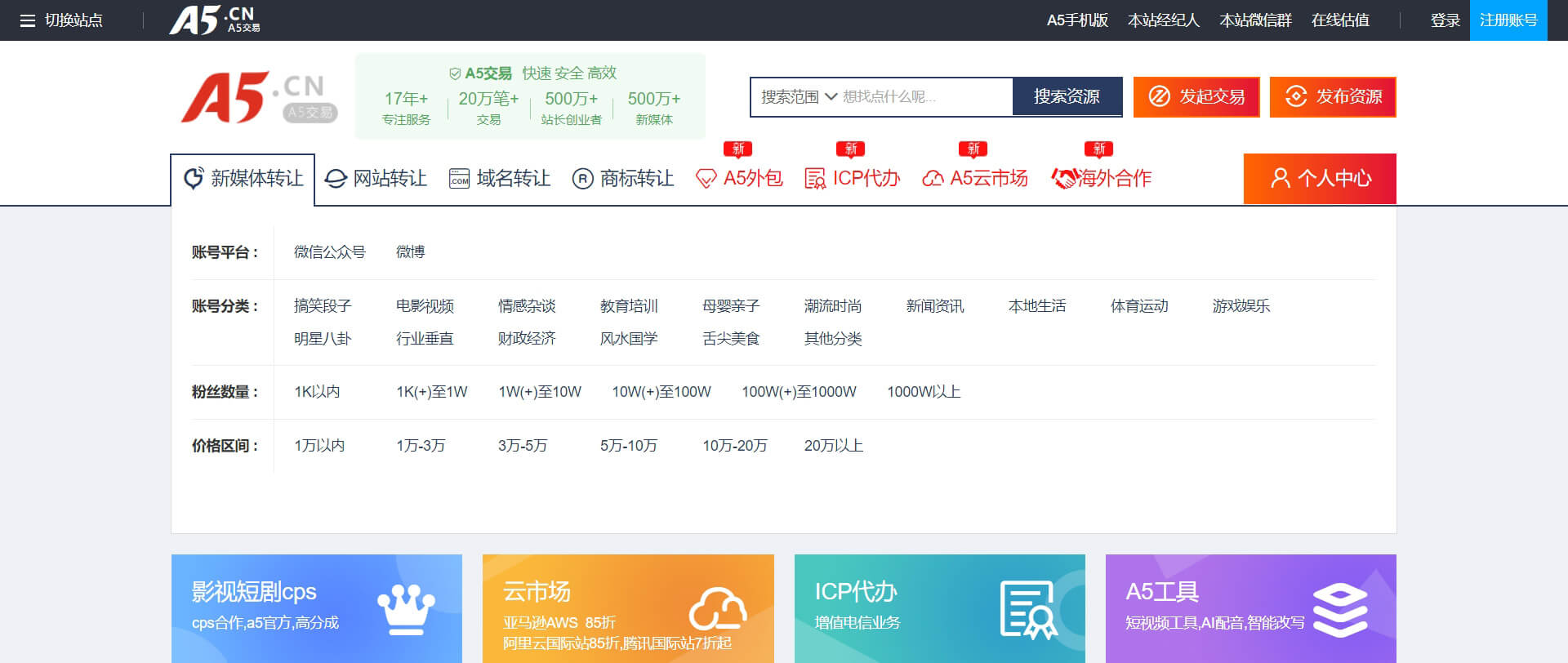Select the 新媒体转让 tab label
The width and height of the screenshot is (1568, 663).
click(257, 178)
